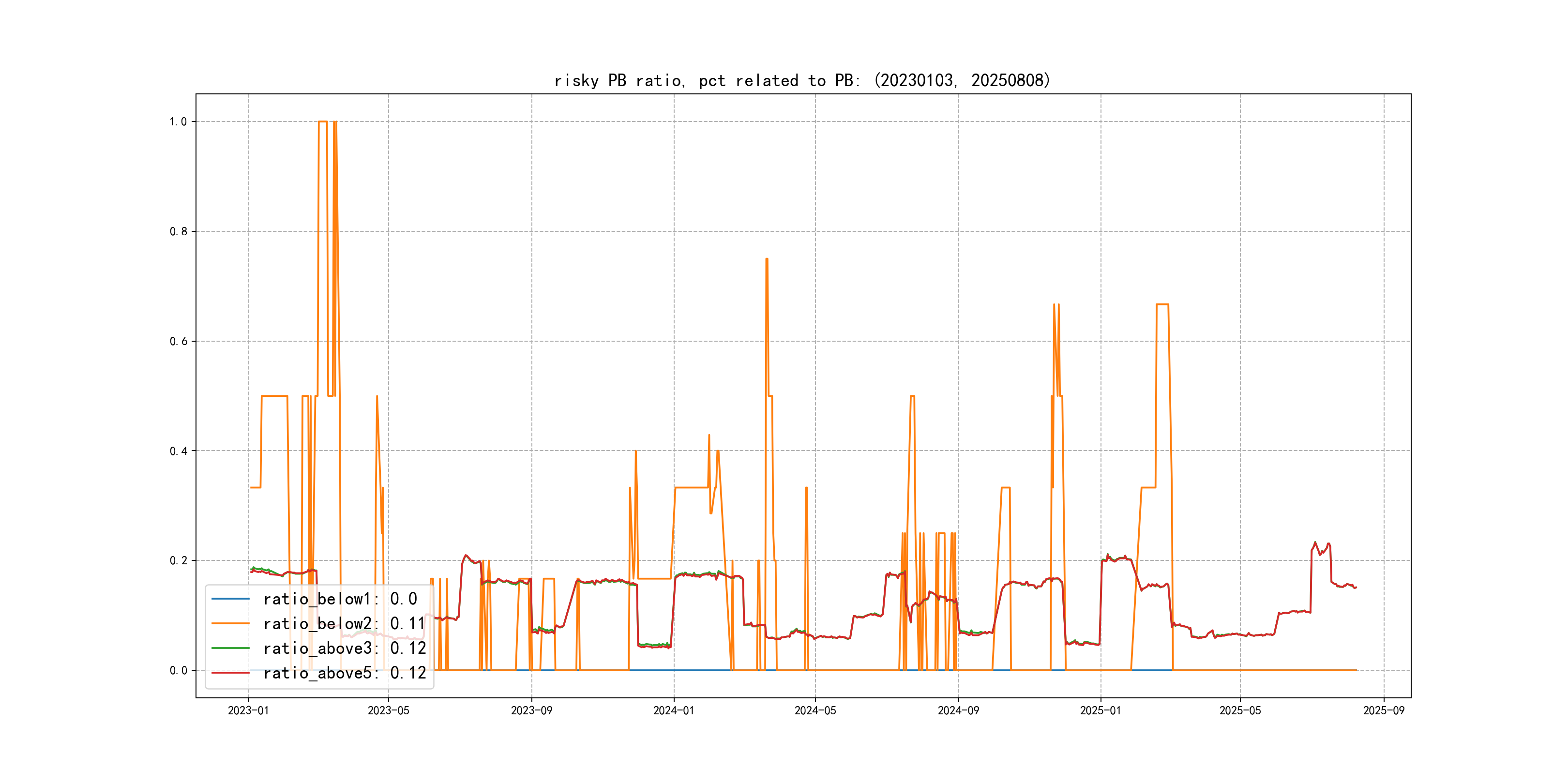The width and height of the screenshot is (1568, 784).
Task: Select the 'ratio_below2: 0.11' legend label
Action: click(x=343, y=623)
